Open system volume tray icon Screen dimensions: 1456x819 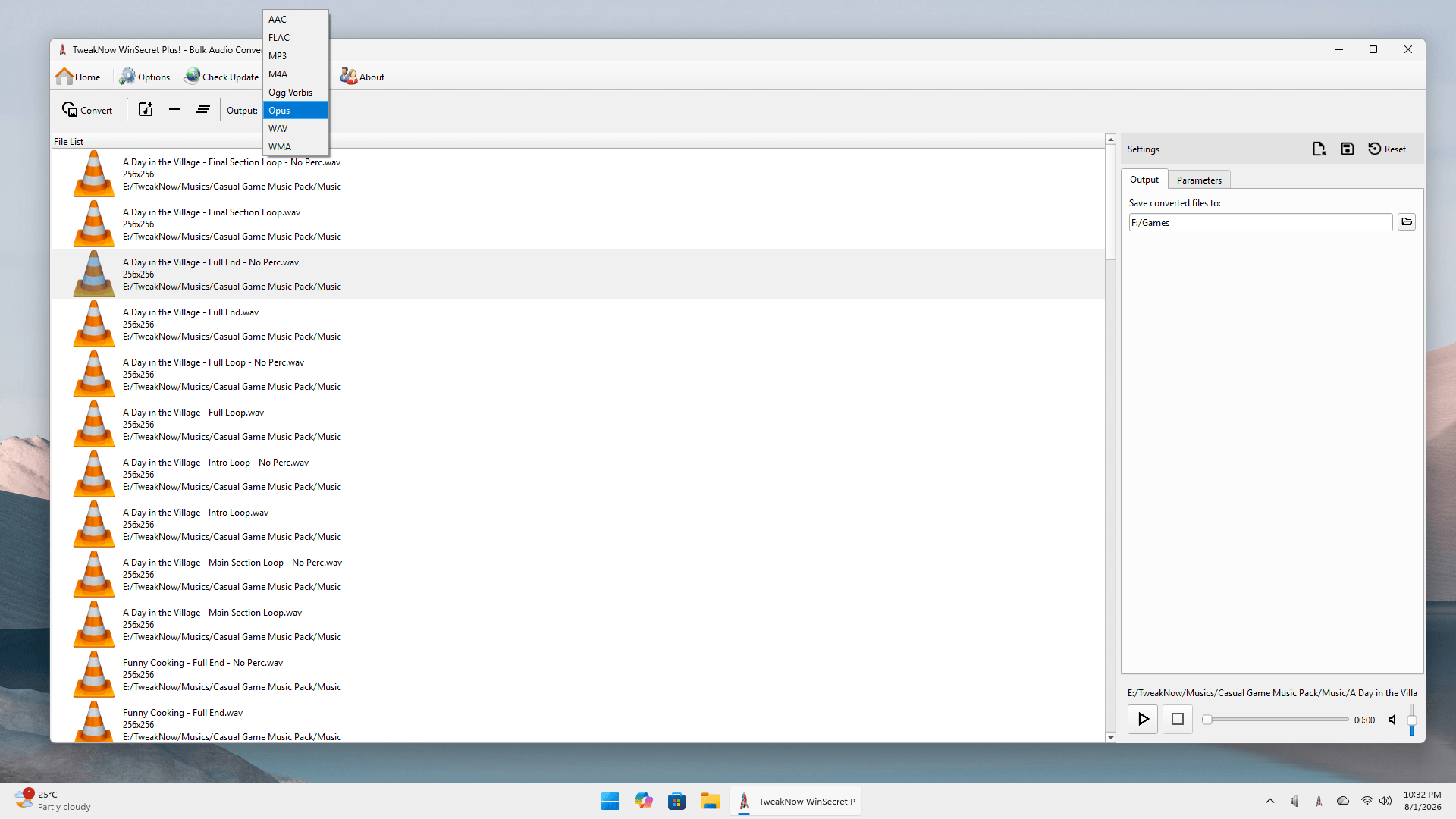1385,802
